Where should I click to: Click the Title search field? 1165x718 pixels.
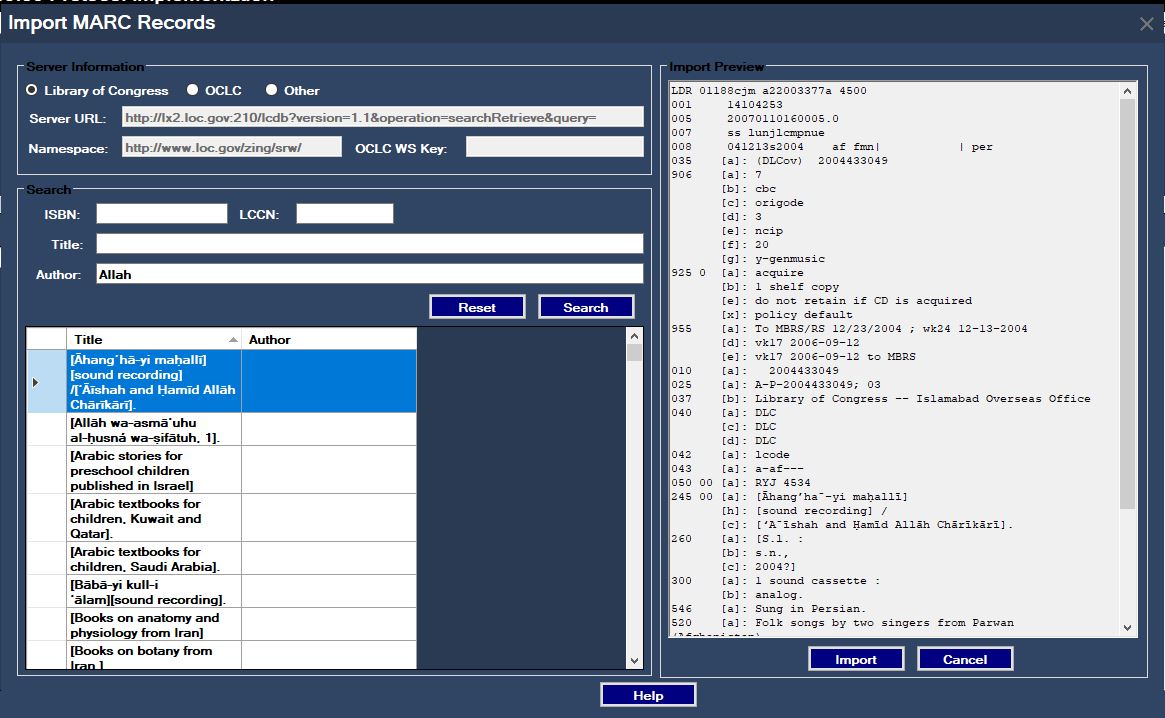pyautogui.click(x=368, y=243)
